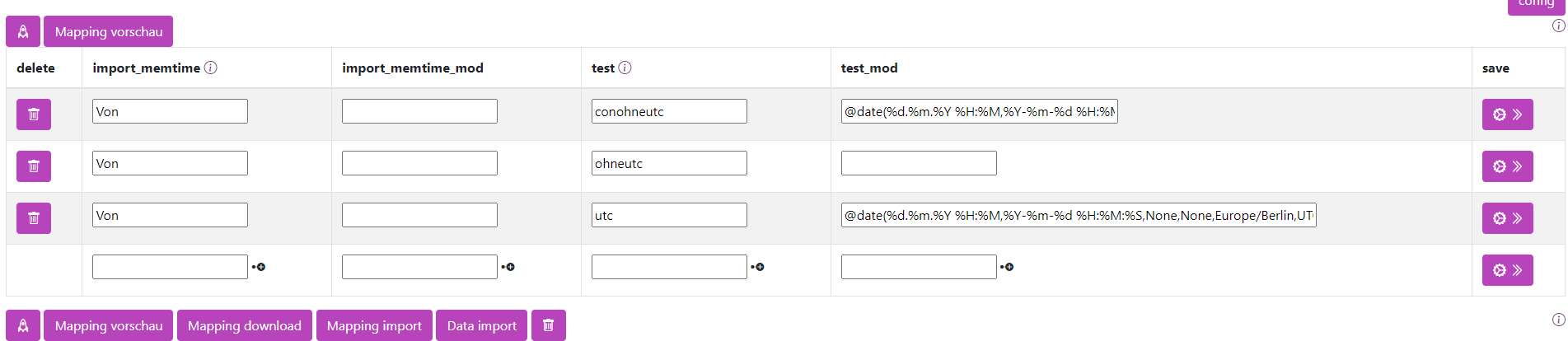Click Mapping import button

(374, 325)
